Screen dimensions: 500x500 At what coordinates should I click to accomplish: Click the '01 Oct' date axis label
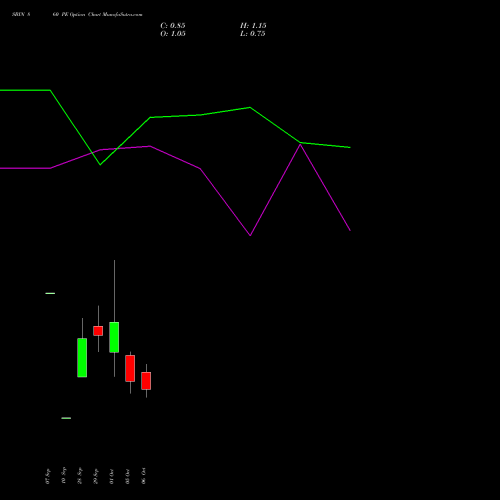[112, 476]
